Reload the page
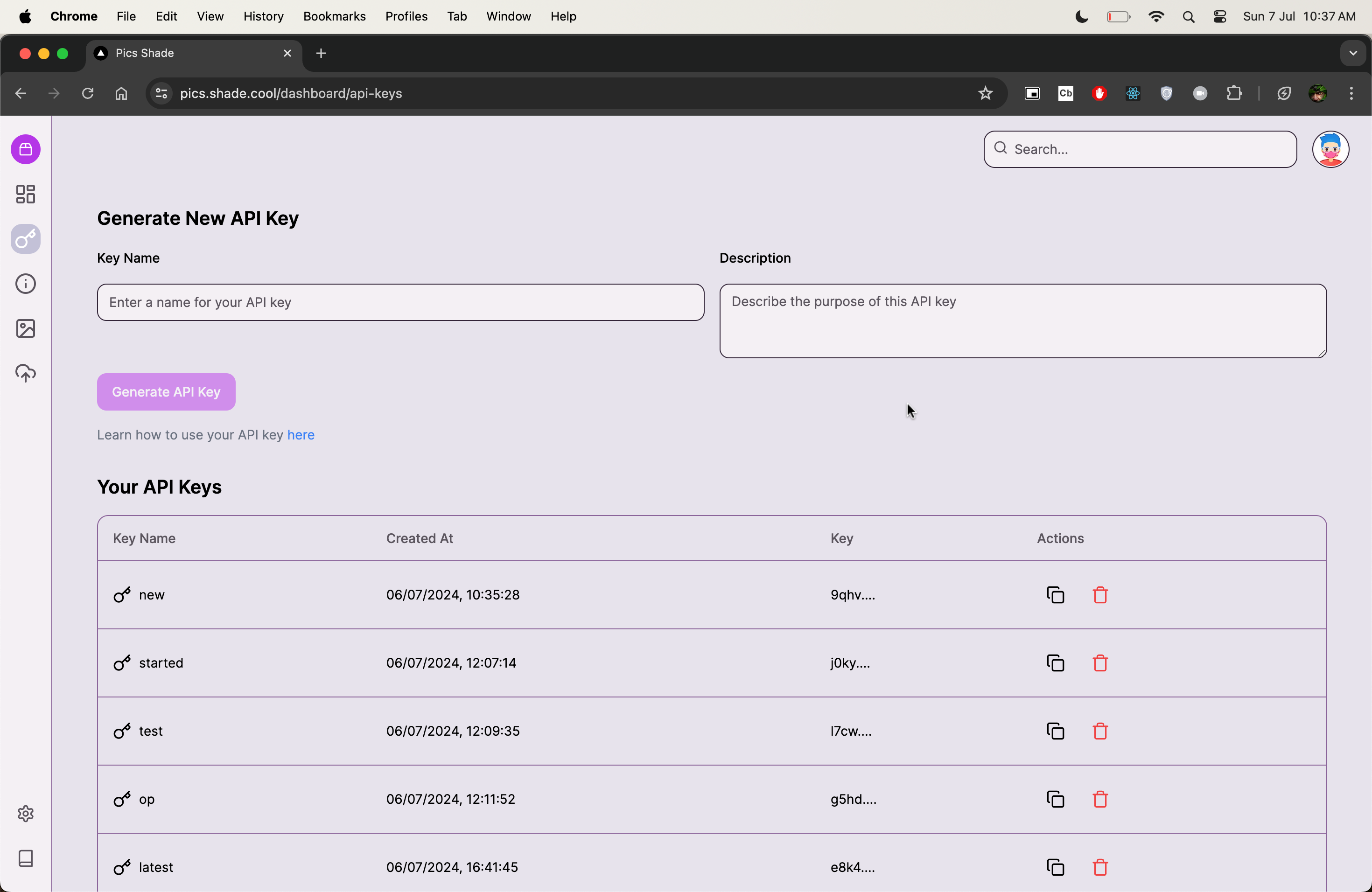Image resolution: width=1372 pixels, height=892 pixels. [x=88, y=93]
